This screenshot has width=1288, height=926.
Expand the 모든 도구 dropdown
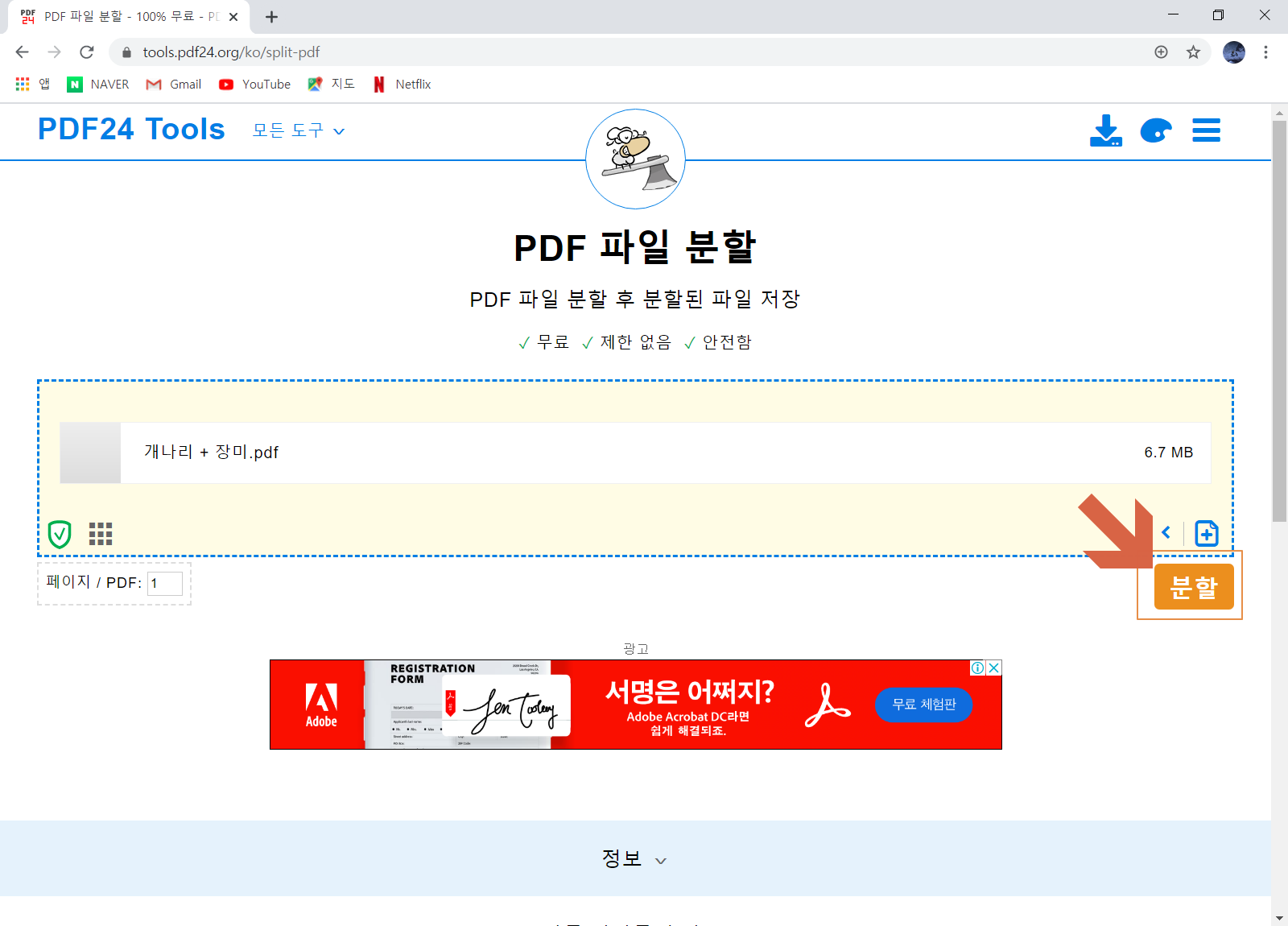click(299, 130)
